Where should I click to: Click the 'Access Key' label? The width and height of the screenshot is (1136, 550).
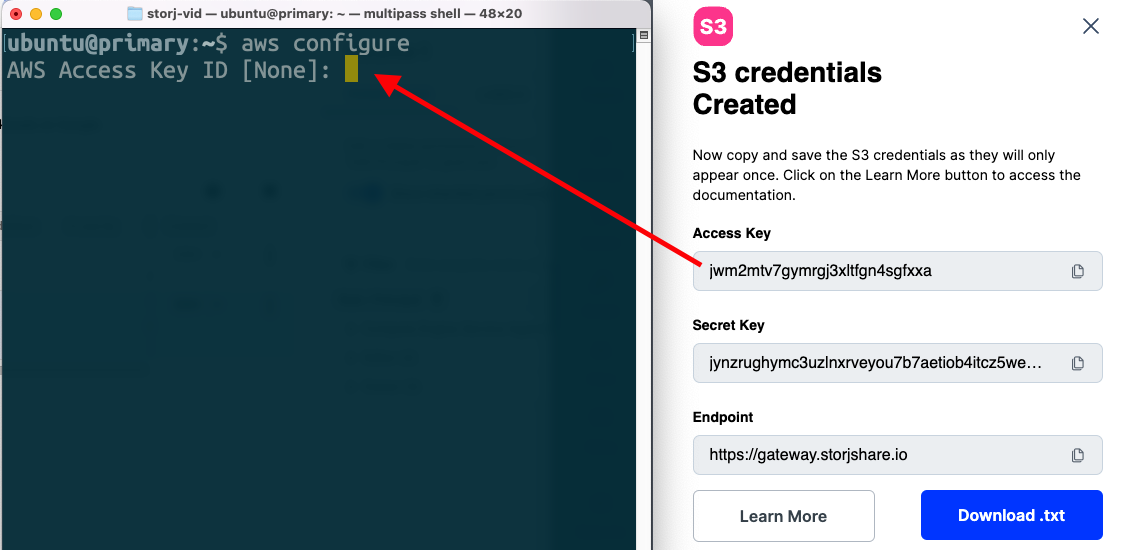(x=732, y=233)
